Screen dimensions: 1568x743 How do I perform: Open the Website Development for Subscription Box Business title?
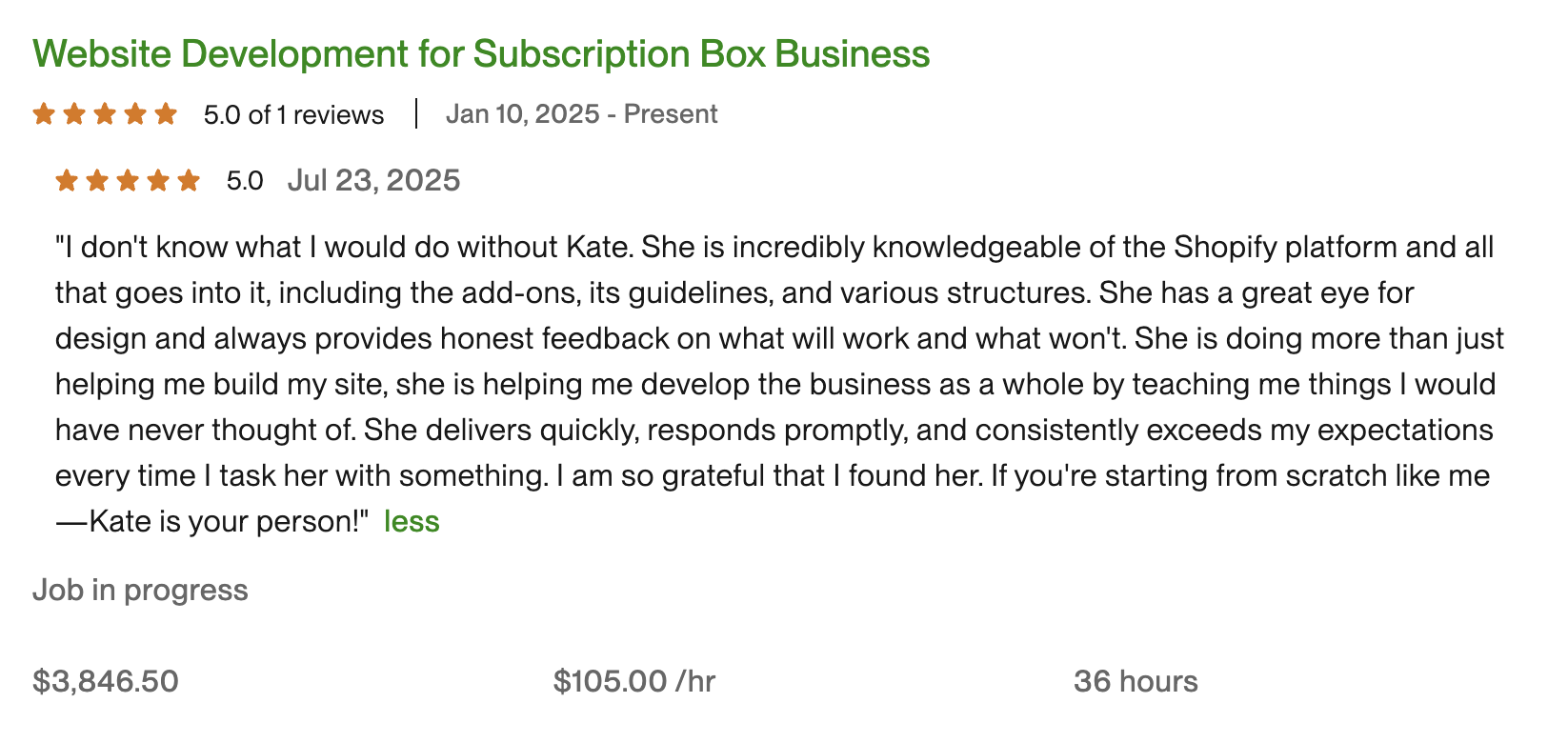481,53
